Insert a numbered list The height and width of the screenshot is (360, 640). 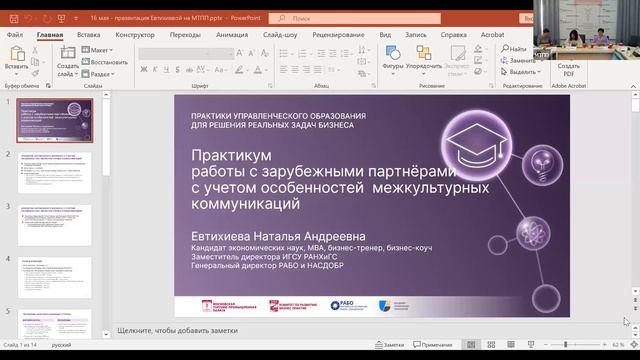point(302,53)
